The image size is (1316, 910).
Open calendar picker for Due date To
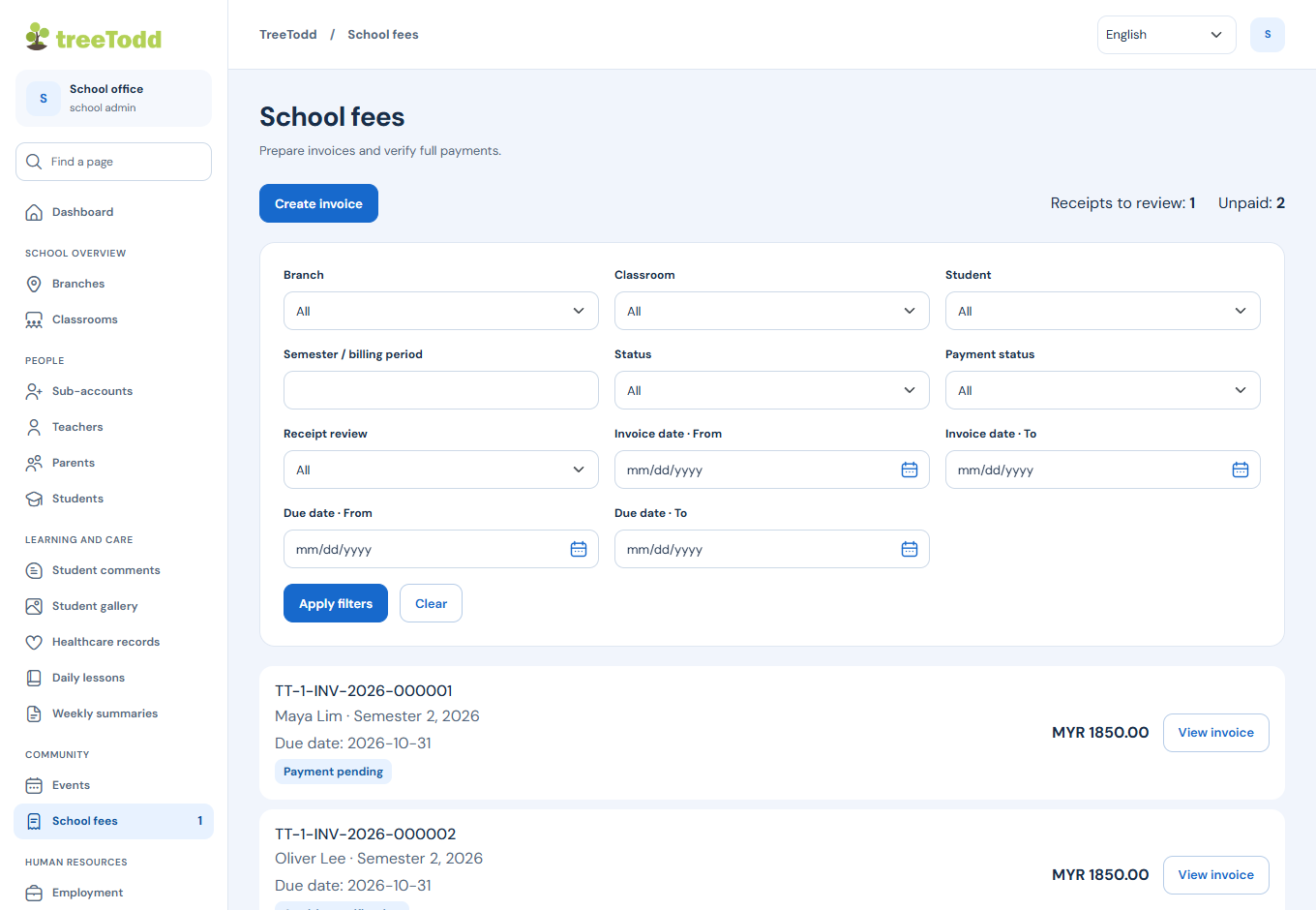(910, 549)
